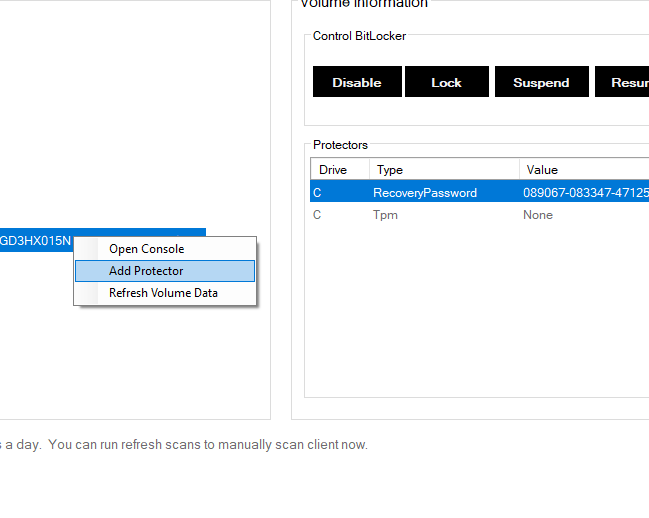Viewport: 649px width, 518px height.
Task: Click drive C in the Tpm row
Action: click(318, 215)
